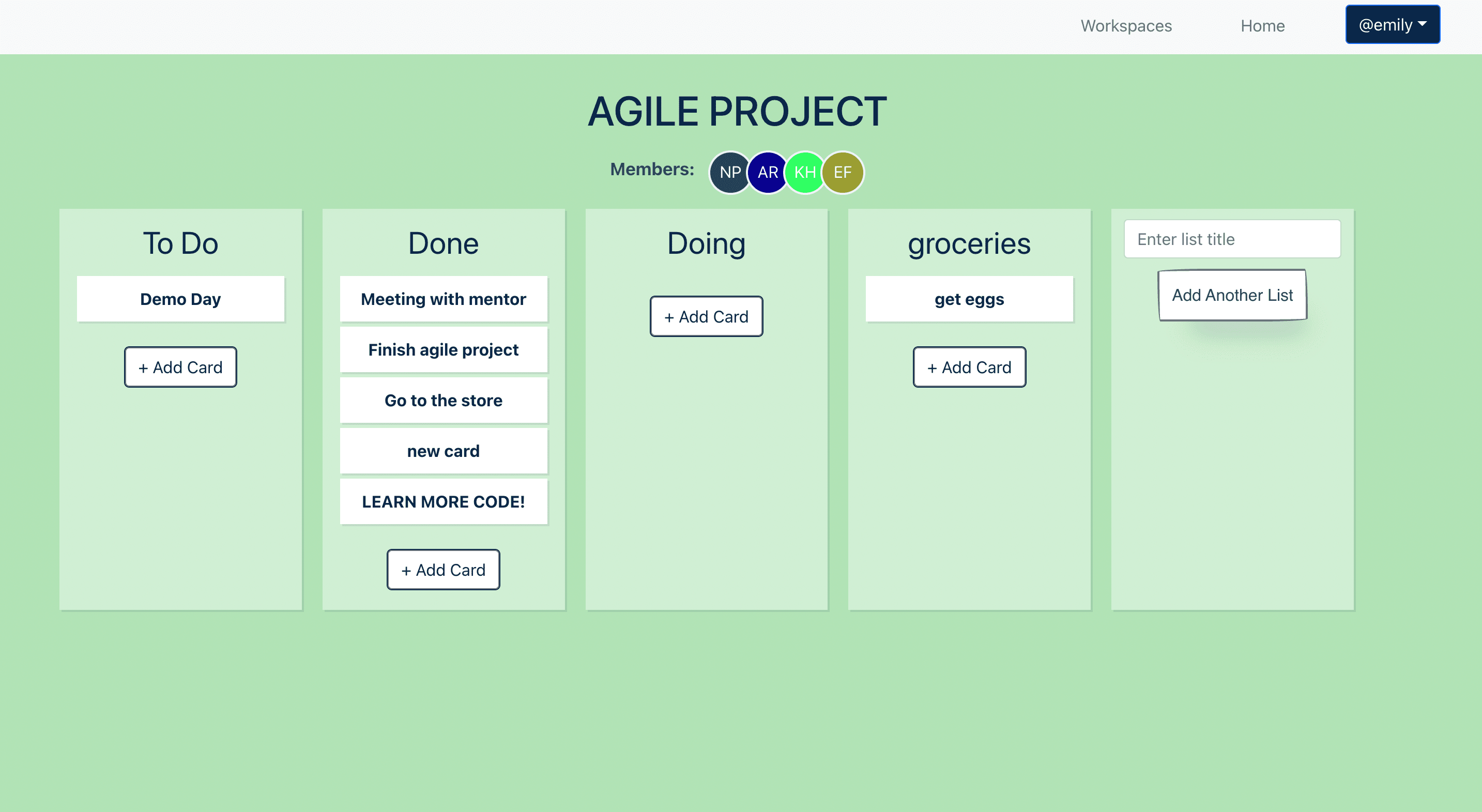This screenshot has width=1482, height=812.
Task: Click the KH member avatar icon
Action: click(x=804, y=172)
